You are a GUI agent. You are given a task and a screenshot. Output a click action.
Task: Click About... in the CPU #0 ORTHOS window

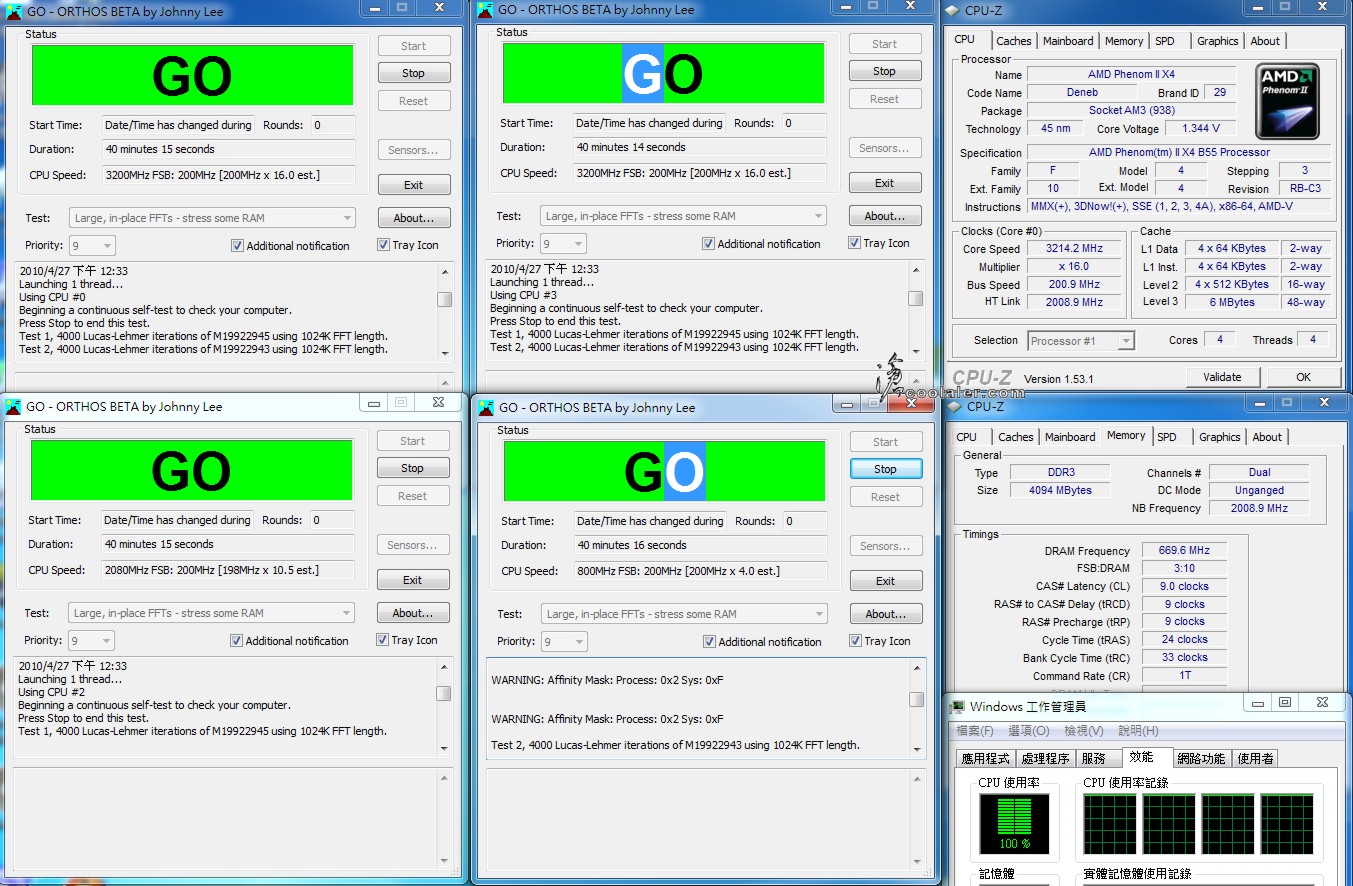[414, 218]
